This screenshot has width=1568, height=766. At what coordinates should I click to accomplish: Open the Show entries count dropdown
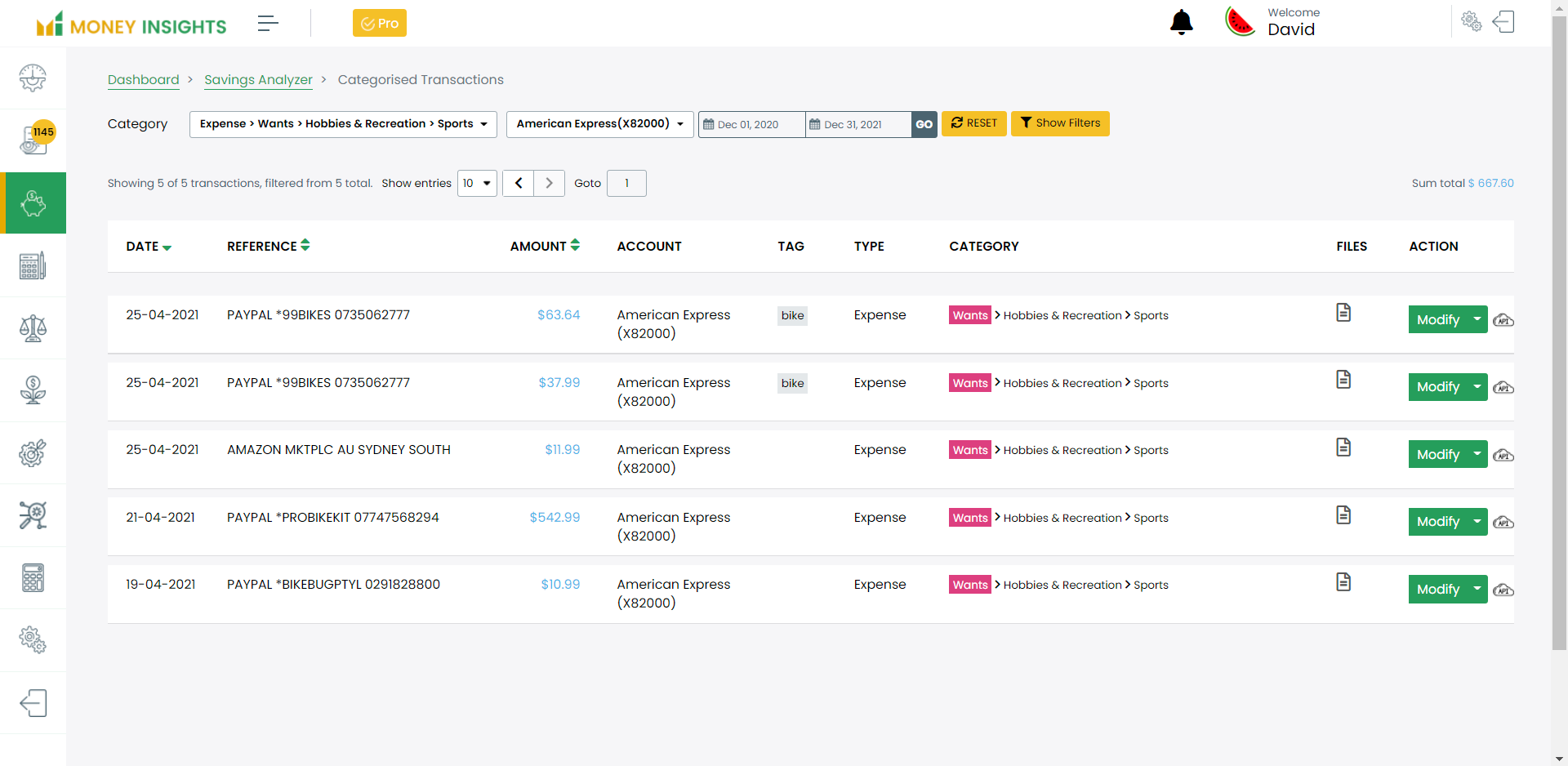click(477, 183)
